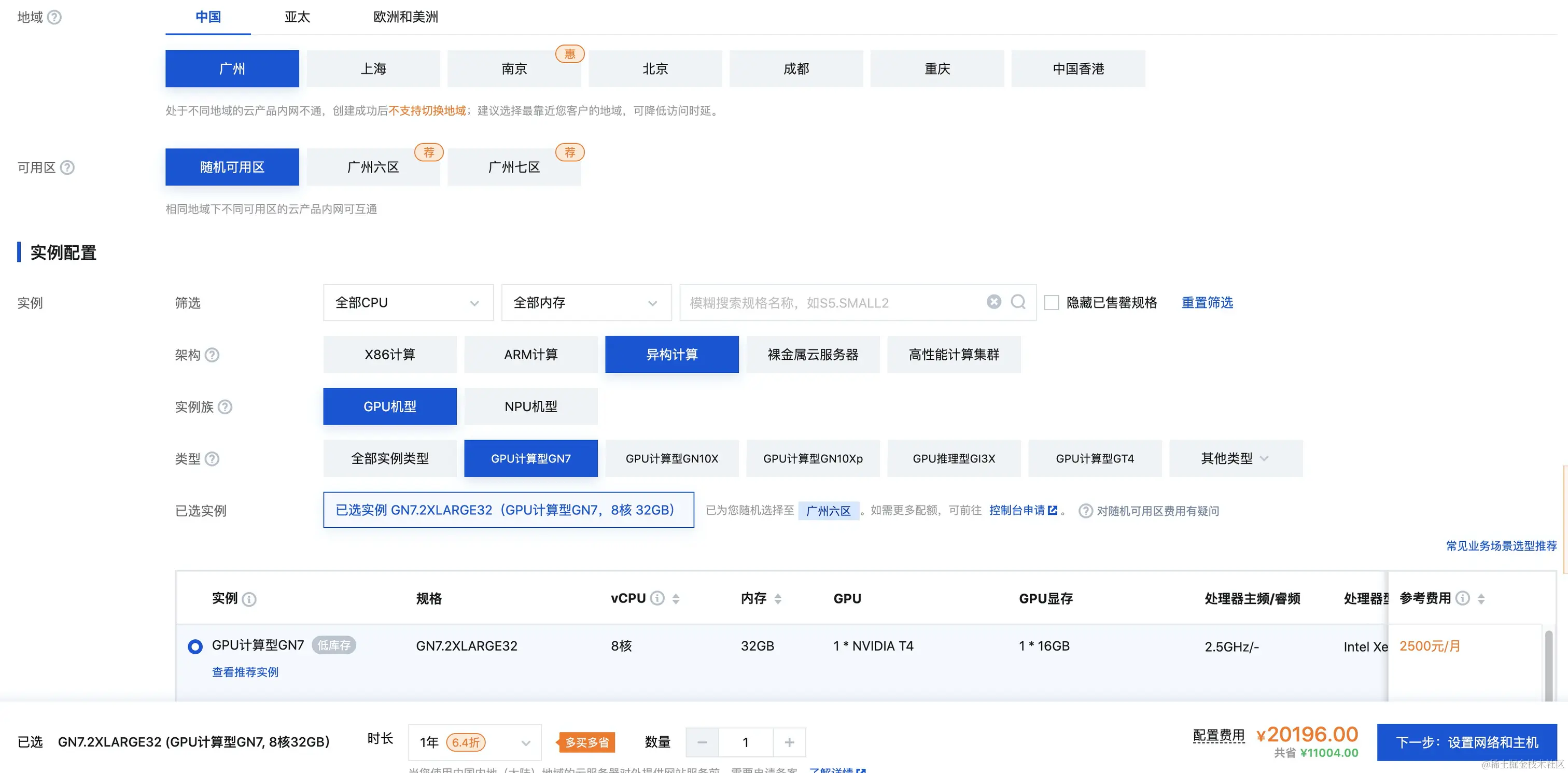
Task: Click 下一步：设置网络和主机 button
Action: [x=1466, y=742]
